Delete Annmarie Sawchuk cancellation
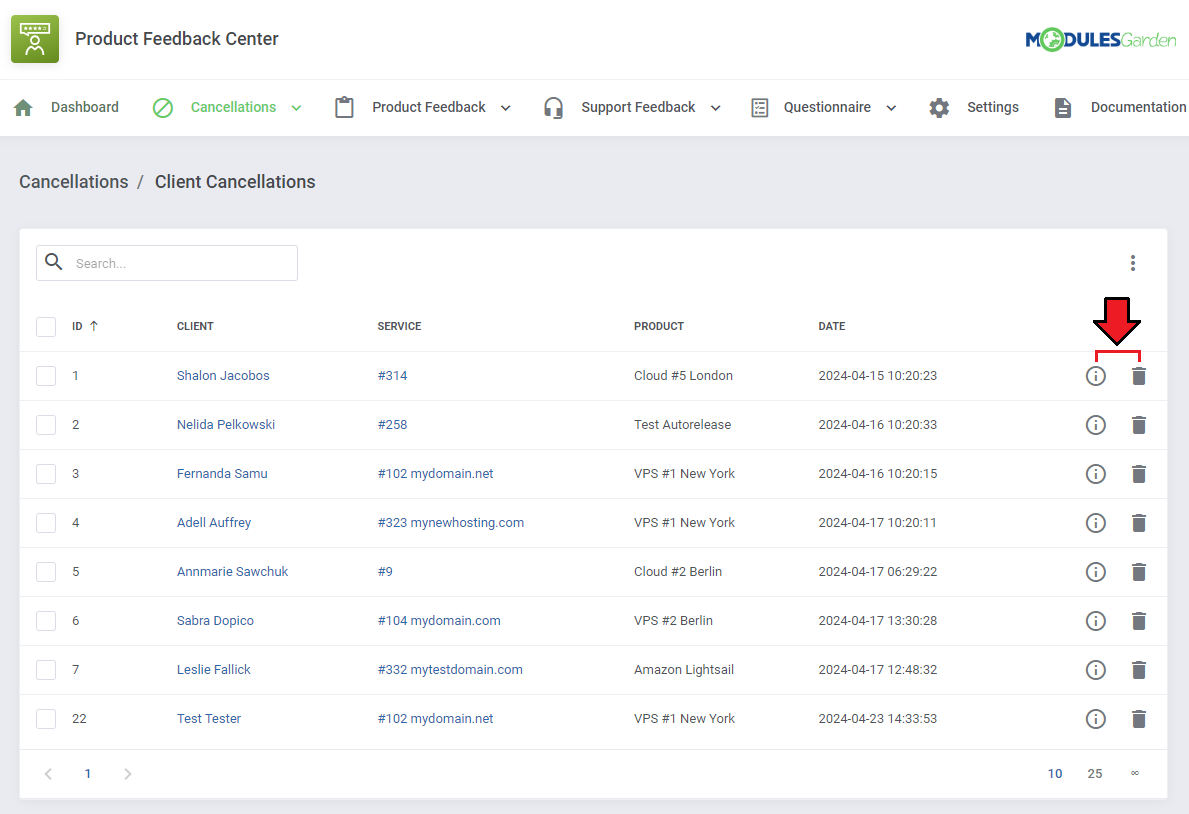The image size is (1189, 814). point(1139,572)
